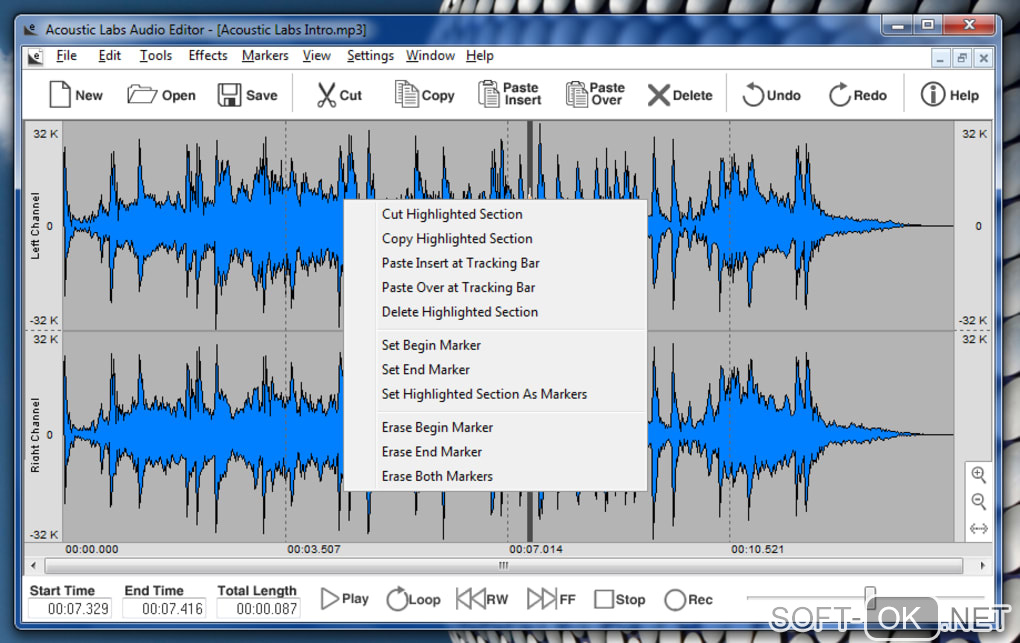The width and height of the screenshot is (1020, 643).
Task: Fit waveform to width with arrows icon
Action: point(978,528)
